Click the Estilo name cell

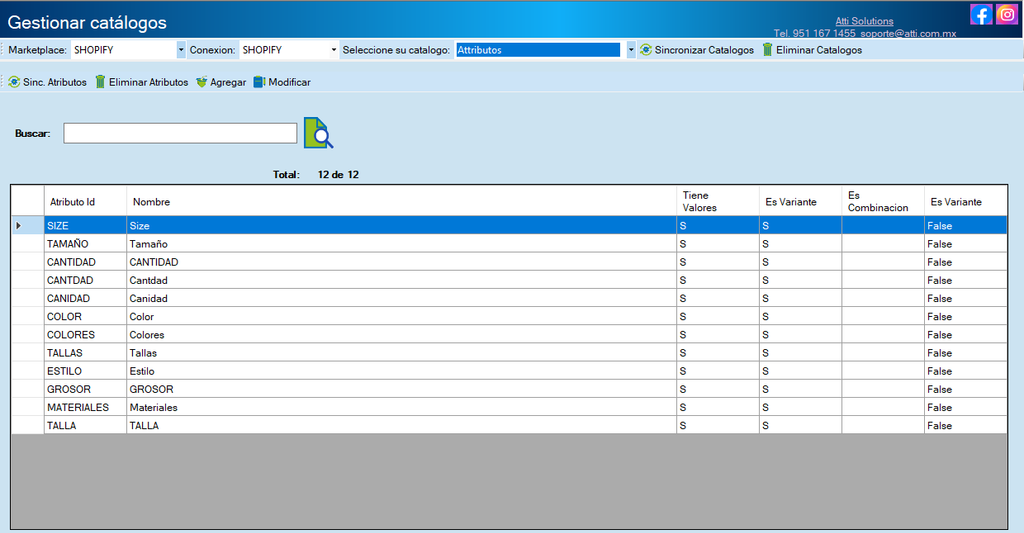coord(401,371)
